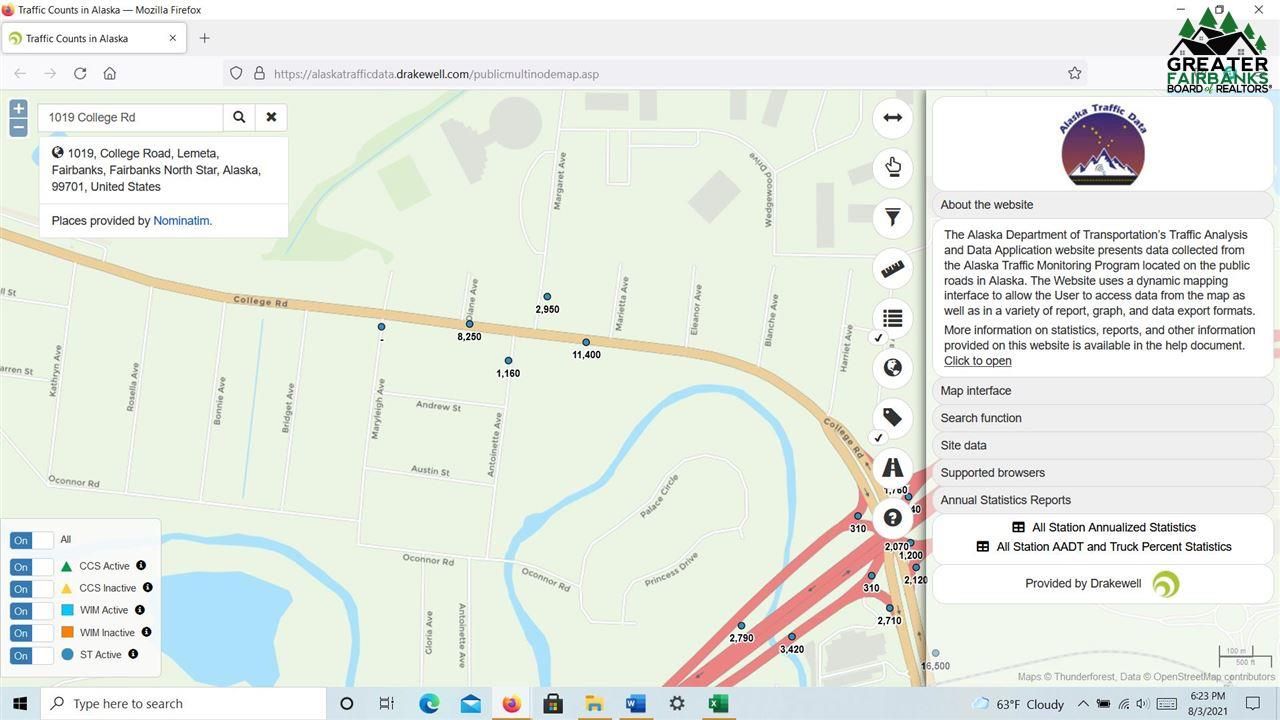
Task: Open the help question mark icon
Action: [x=893, y=518]
